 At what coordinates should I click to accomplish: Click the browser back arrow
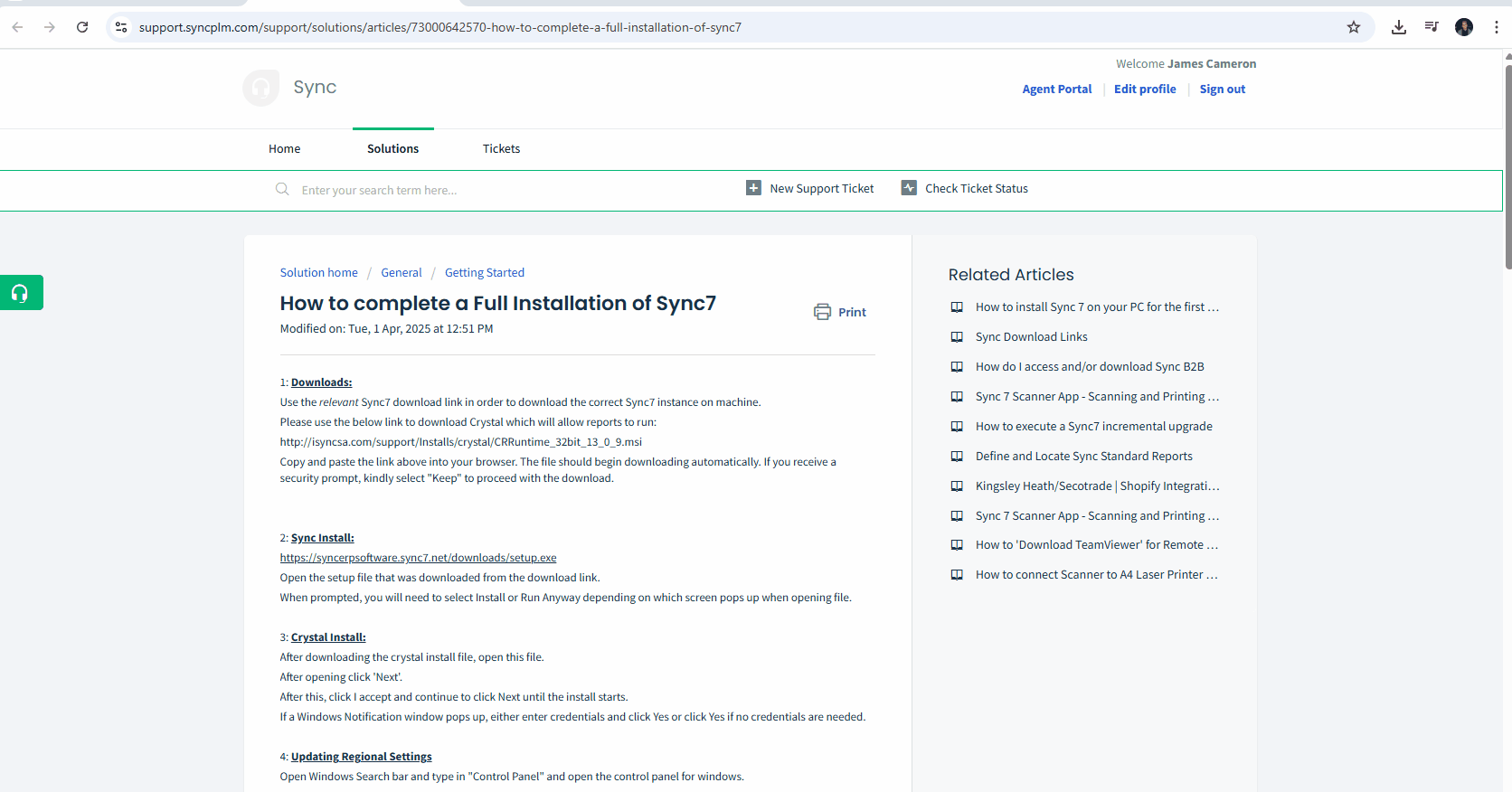(17, 27)
